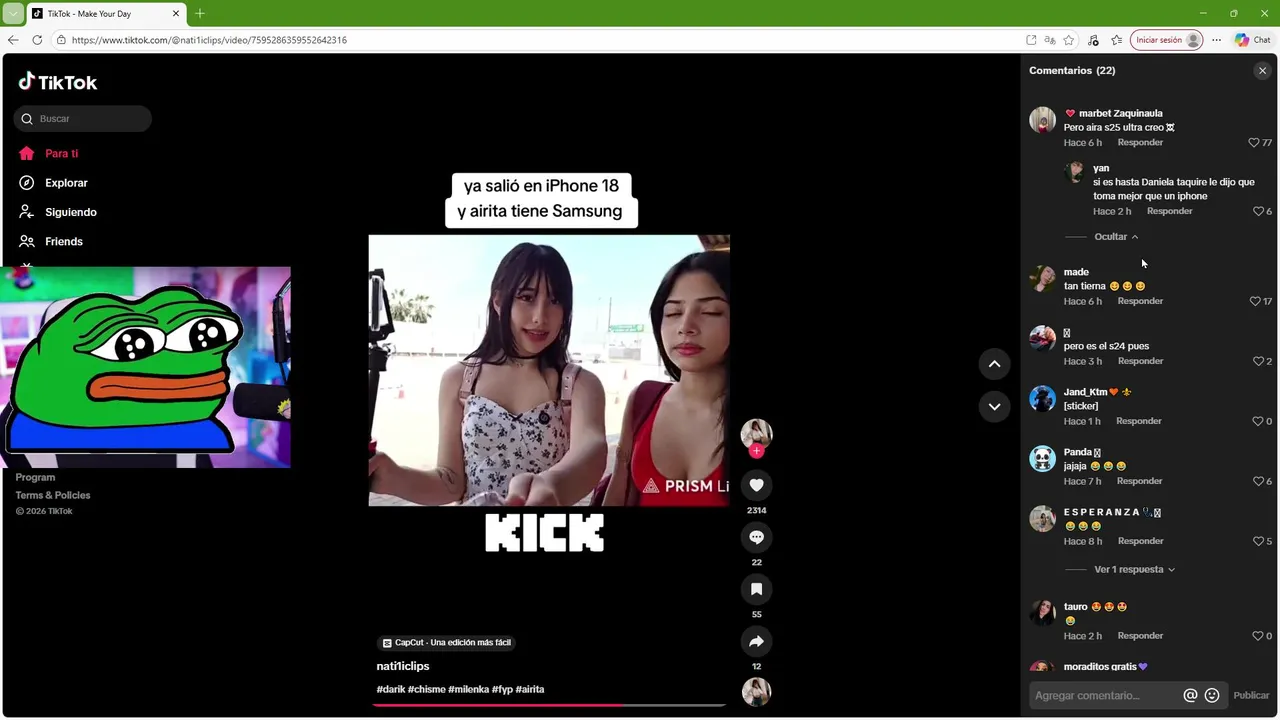
Task: Open nati1iclips profile name under video
Action: [403, 666]
